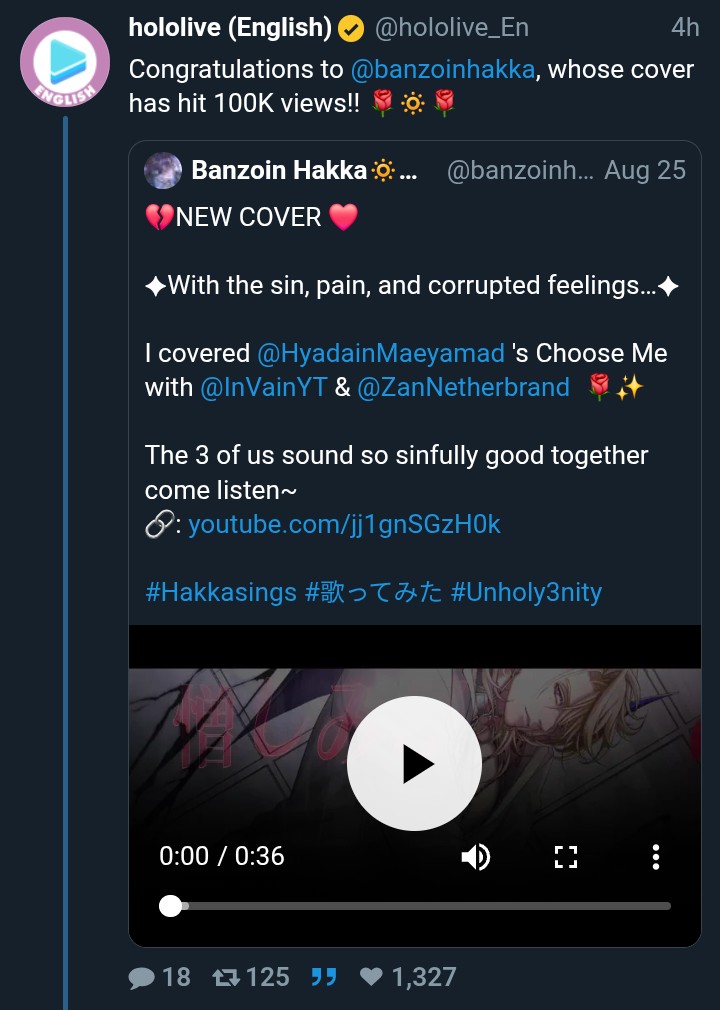Open youtube.com/jj1gnSGzH0k link
The height and width of the screenshot is (1010, 720).
[x=344, y=523]
